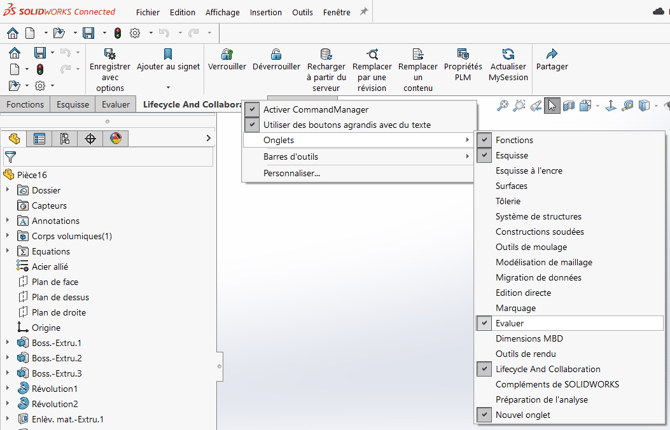
Task: Uncheck Evaluer in the Onglets submenu
Action: [x=484, y=323]
